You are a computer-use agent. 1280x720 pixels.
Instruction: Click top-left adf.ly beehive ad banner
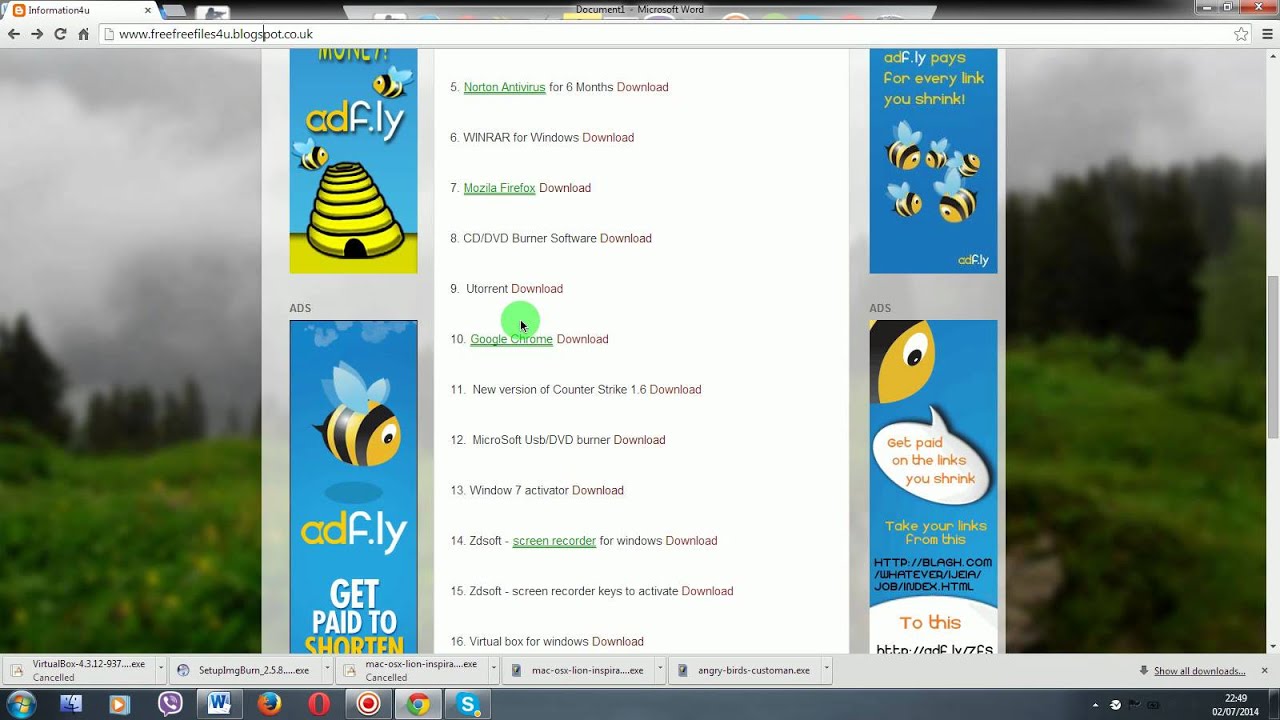(x=353, y=160)
